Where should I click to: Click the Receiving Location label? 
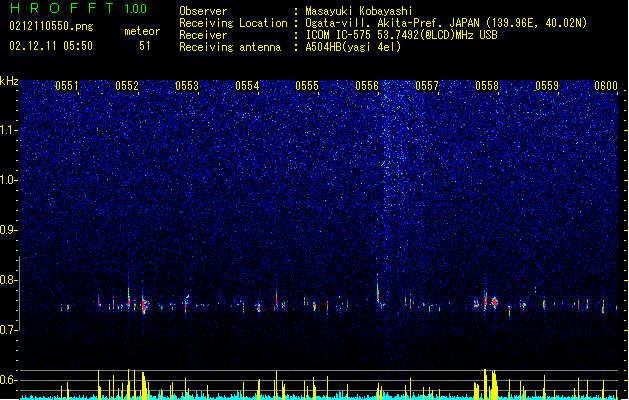pos(233,23)
